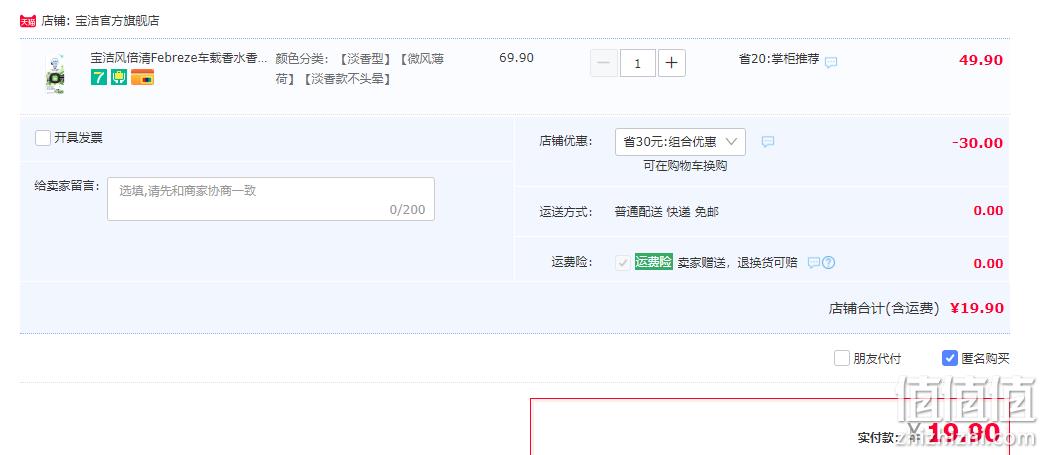Click the Tmall logo icon beside 店铺

click(27, 21)
